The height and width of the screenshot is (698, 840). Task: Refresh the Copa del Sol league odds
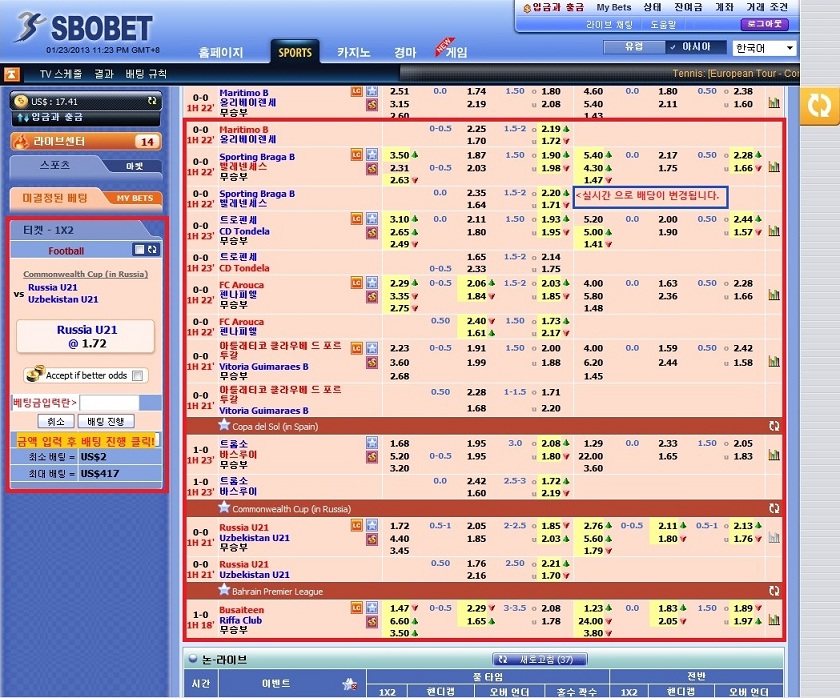click(774, 426)
